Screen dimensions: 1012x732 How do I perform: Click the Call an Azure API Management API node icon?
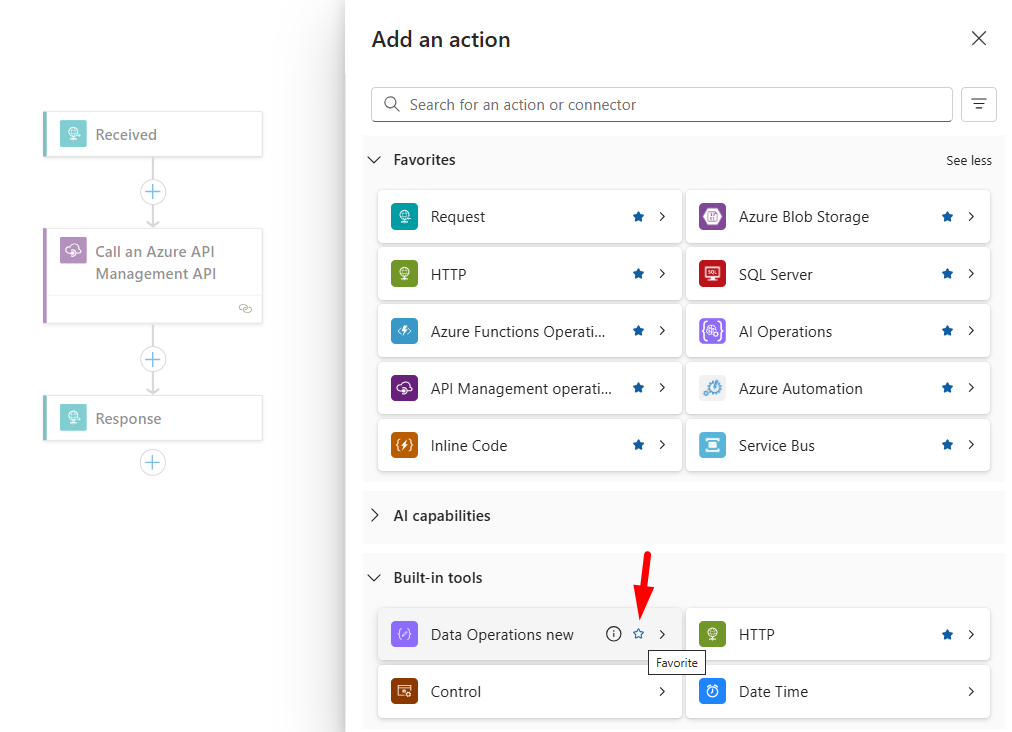point(74,250)
